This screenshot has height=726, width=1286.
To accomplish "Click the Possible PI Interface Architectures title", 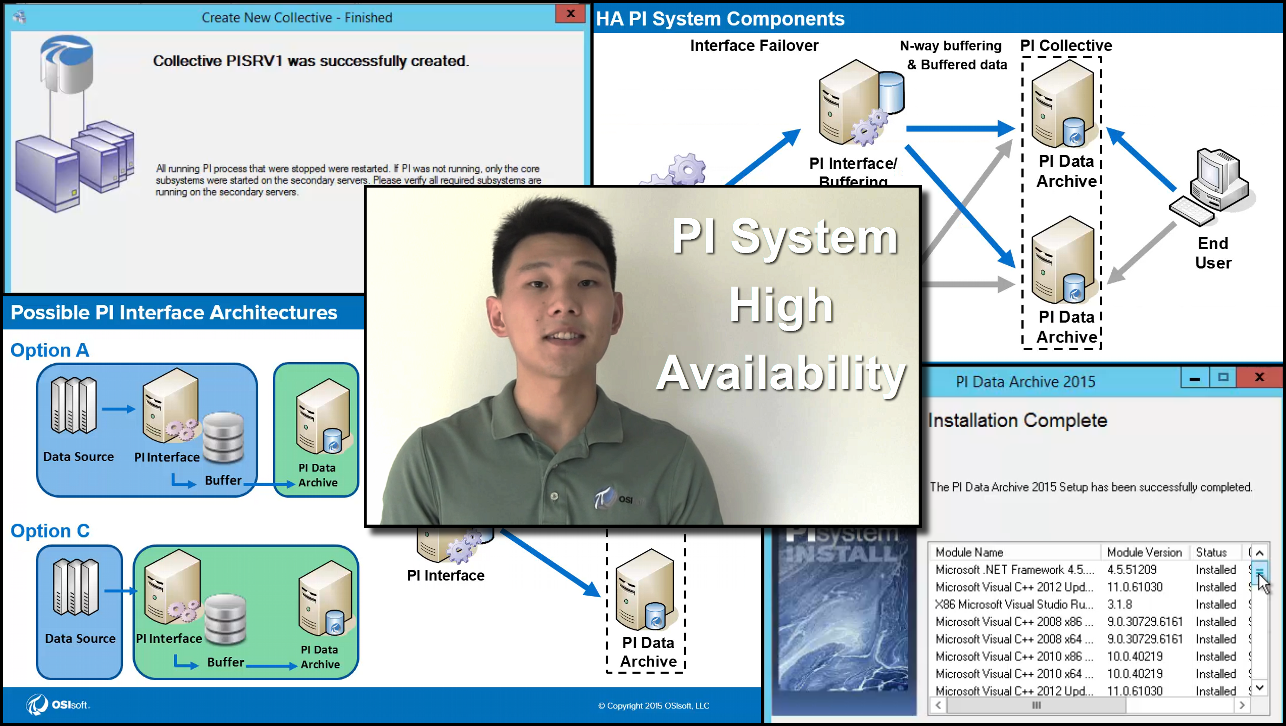I will point(174,313).
